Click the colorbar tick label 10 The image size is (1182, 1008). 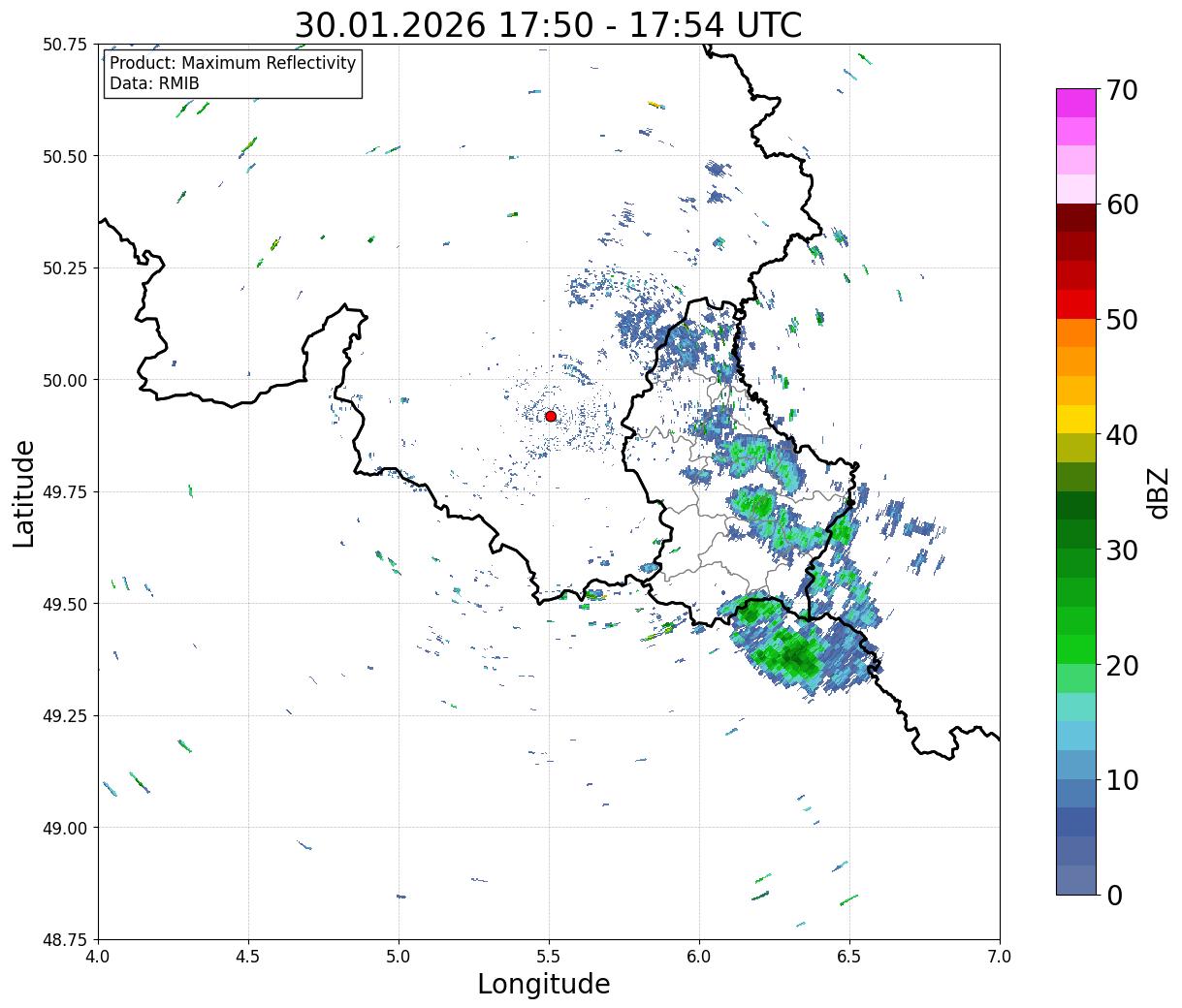click(x=1121, y=780)
